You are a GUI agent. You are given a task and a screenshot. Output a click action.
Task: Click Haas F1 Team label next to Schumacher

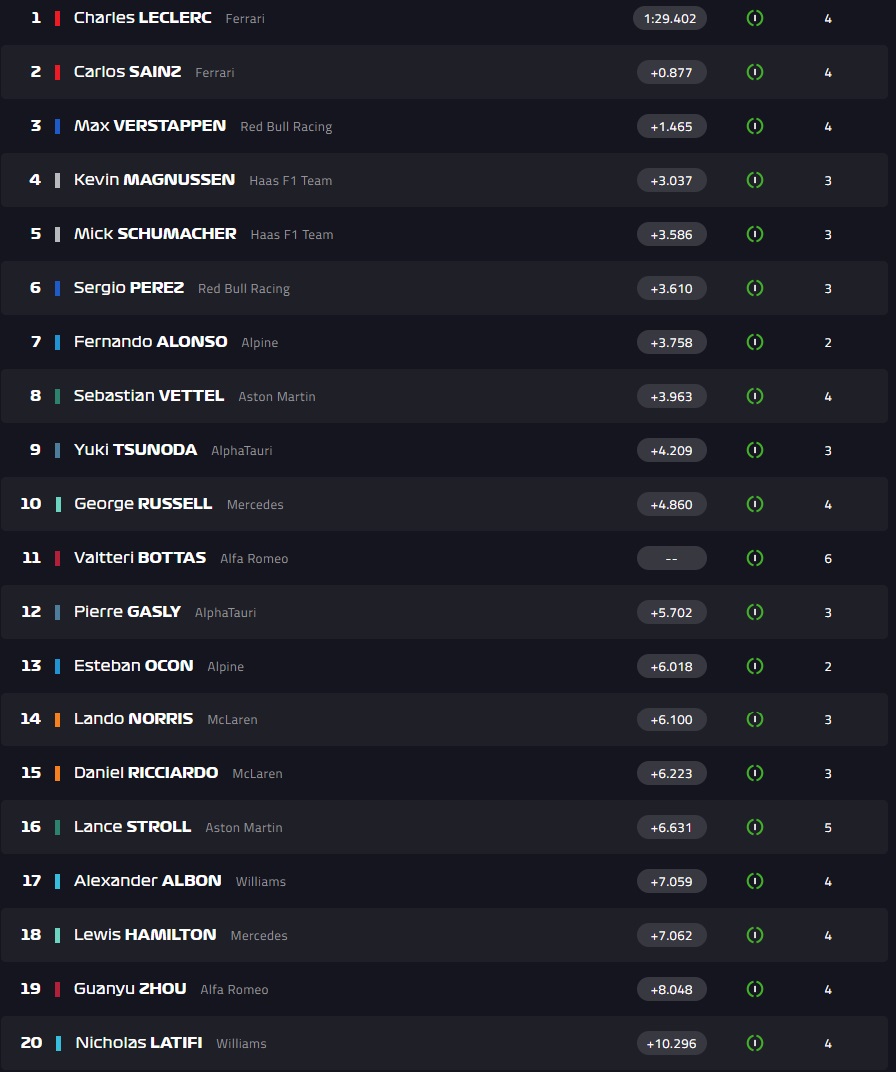point(291,234)
